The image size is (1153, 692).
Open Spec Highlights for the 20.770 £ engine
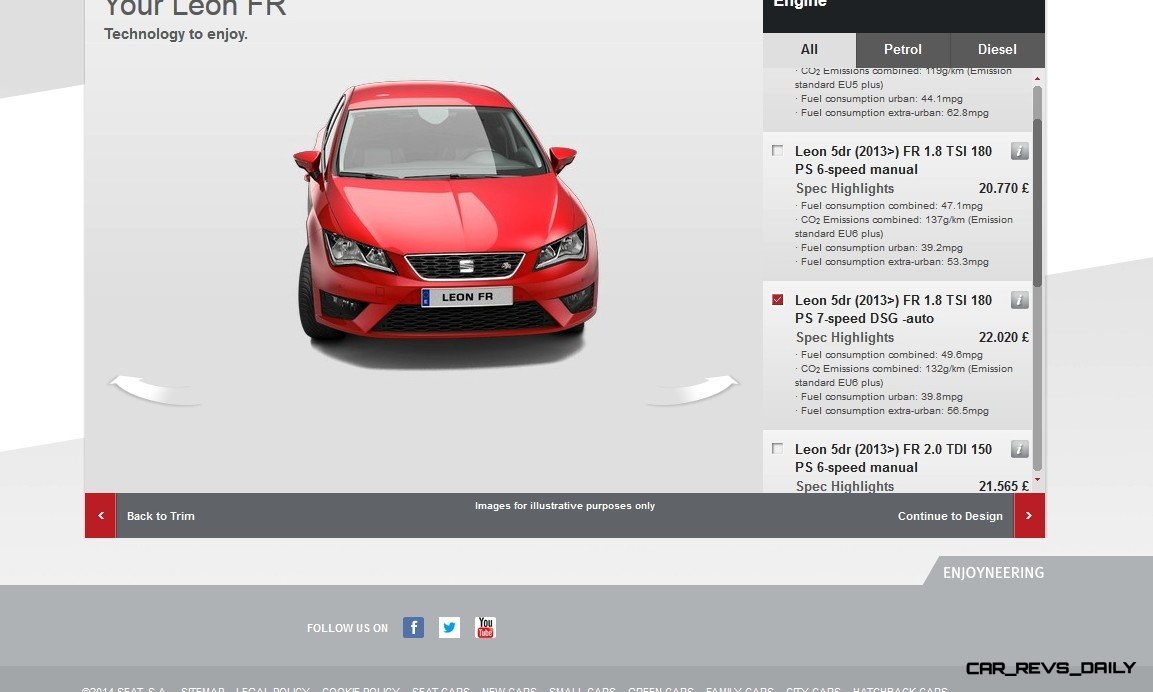[x=845, y=188]
